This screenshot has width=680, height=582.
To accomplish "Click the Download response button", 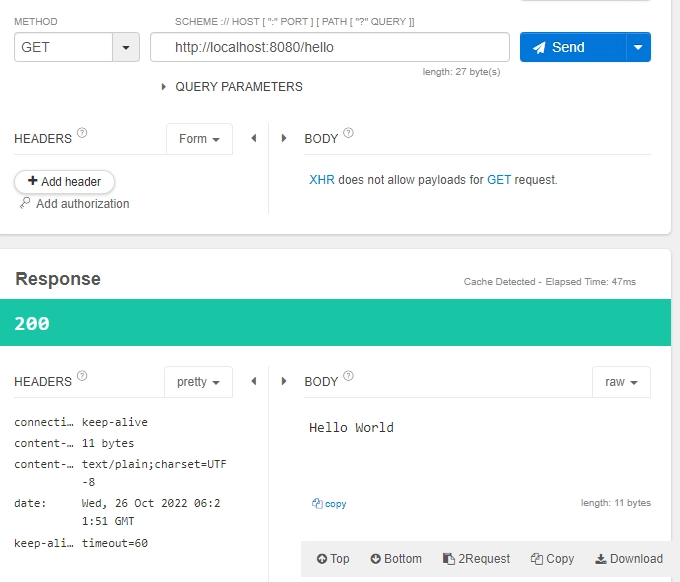I will [x=629, y=559].
